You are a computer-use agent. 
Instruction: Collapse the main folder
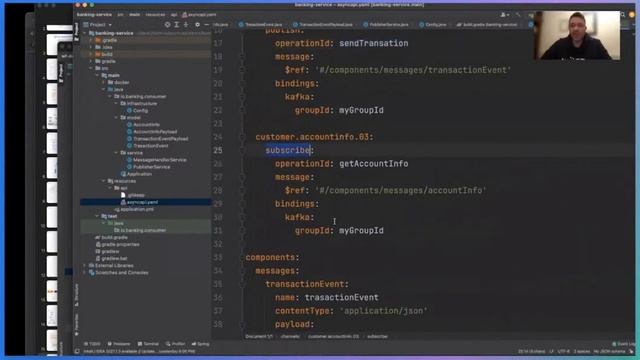(x=98, y=75)
